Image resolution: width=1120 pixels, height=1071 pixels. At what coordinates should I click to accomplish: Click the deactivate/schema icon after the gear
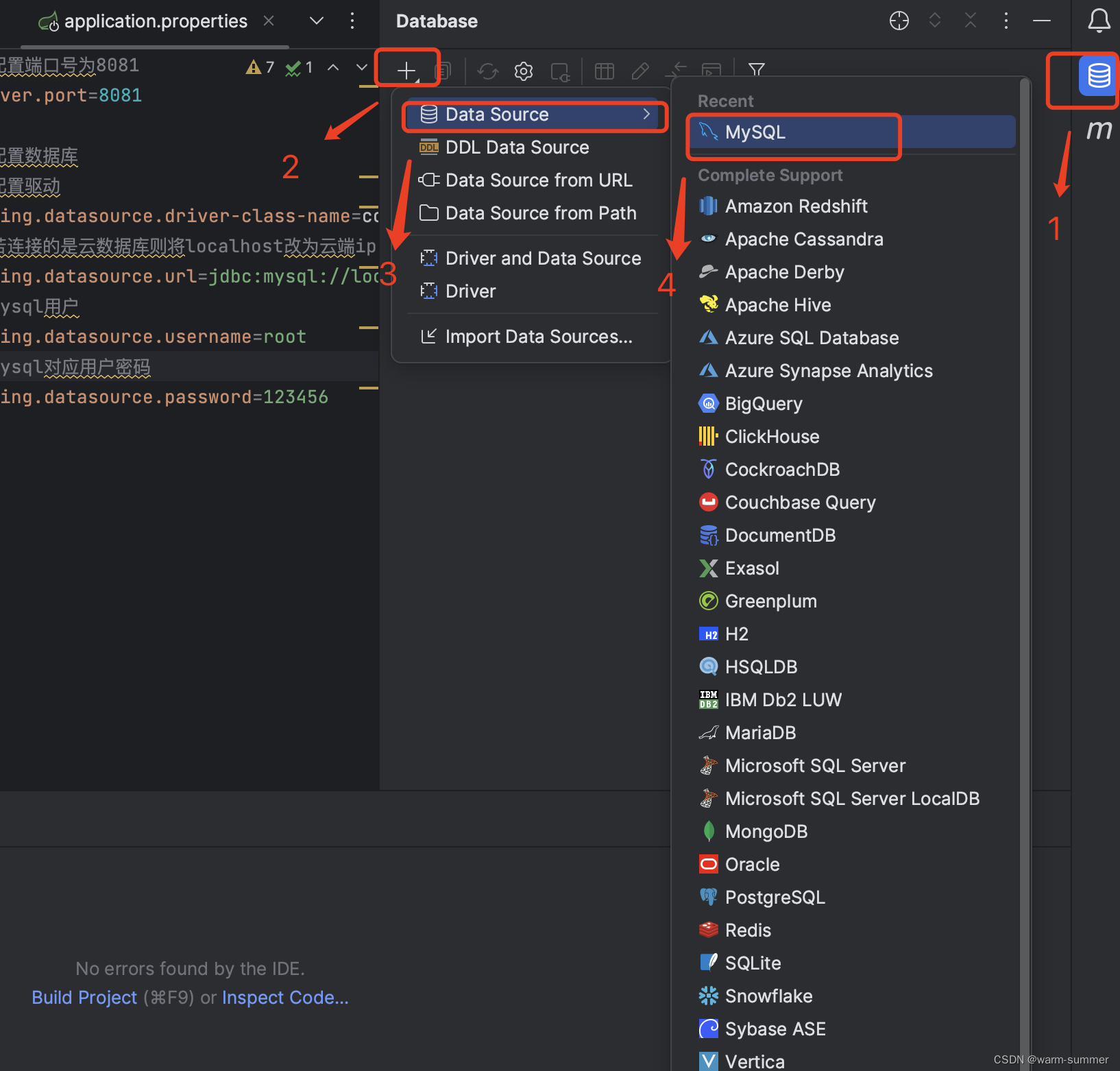(560, 71)
